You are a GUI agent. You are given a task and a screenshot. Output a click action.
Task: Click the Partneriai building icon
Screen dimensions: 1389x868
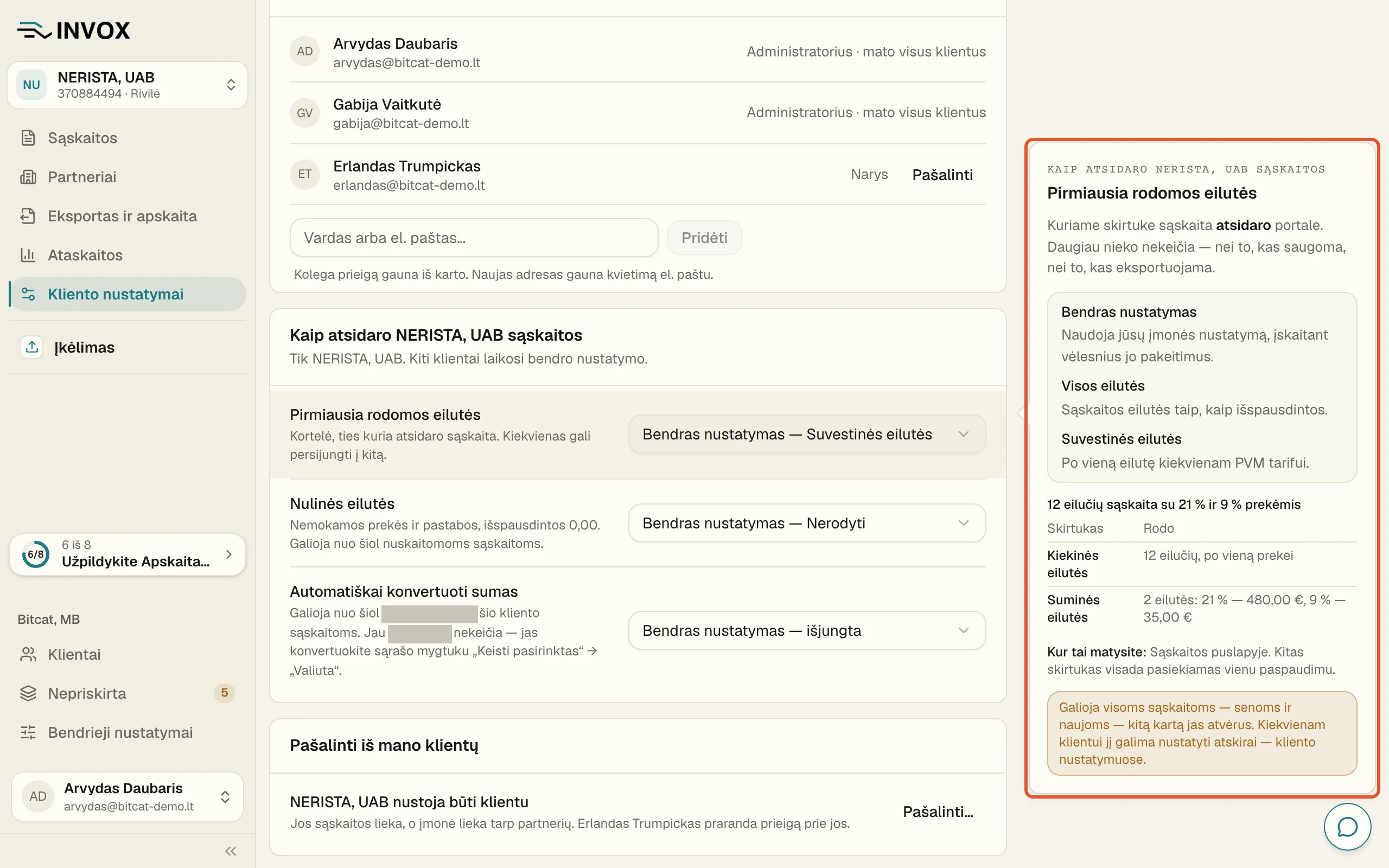(x=28, y=177)
